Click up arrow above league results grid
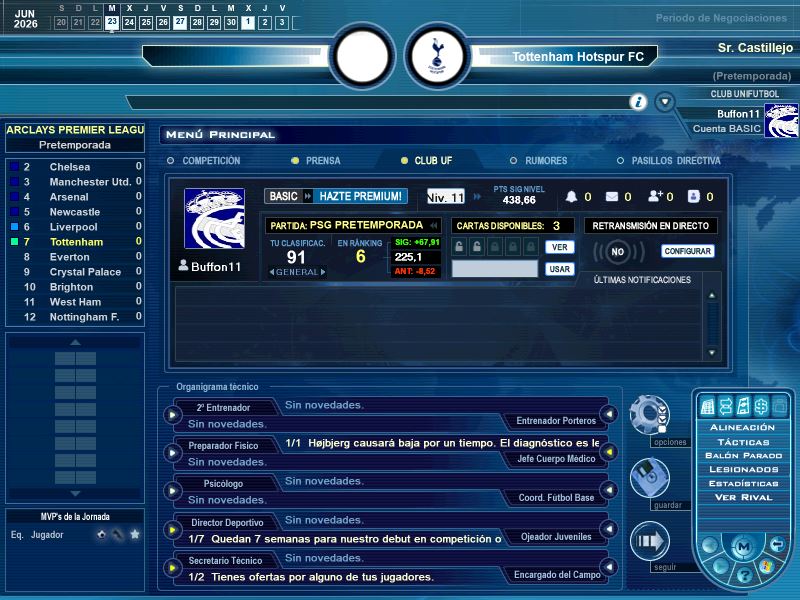The width and height of the screenshot is (800, 600). tap(75, 342)
